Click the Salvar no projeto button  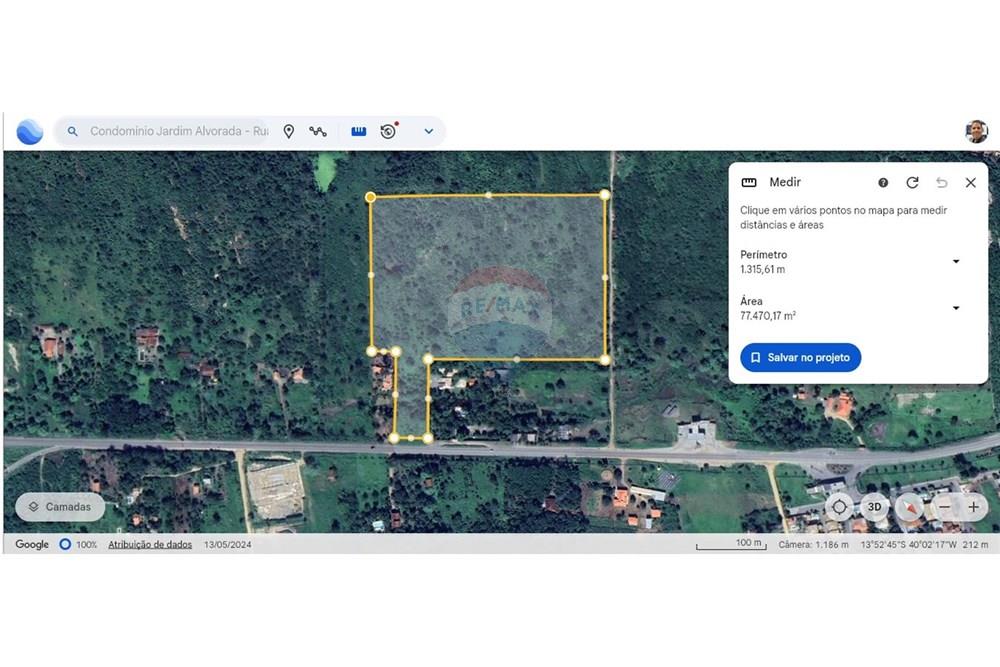[800, 357]
